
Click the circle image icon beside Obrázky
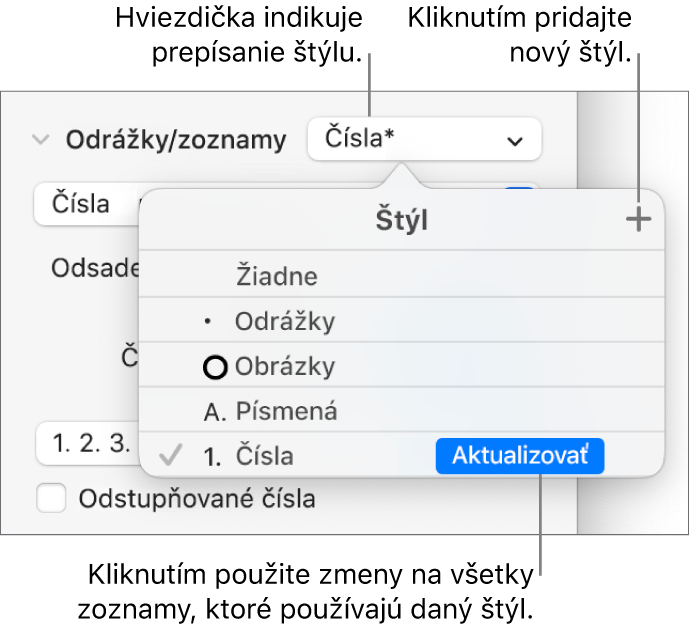click(x=214, y=367)
